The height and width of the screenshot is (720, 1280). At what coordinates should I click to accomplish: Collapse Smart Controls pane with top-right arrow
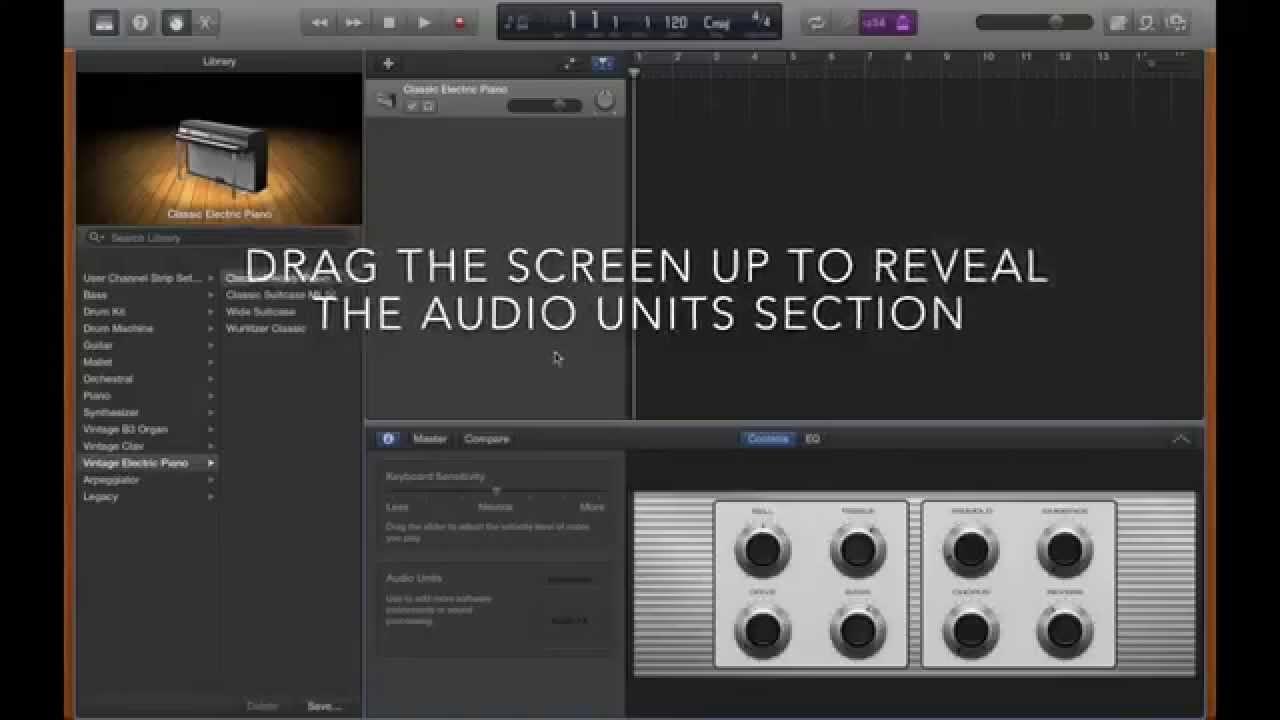1181,439
